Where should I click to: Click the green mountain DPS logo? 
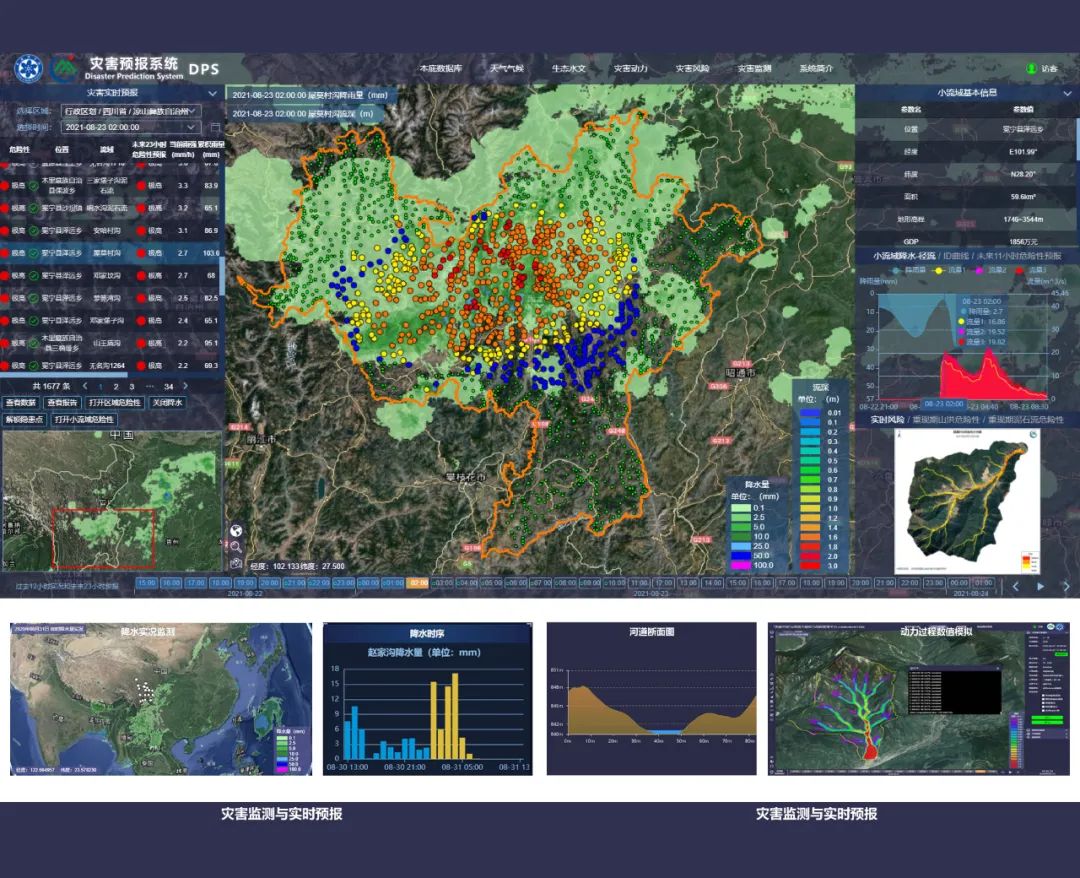(x=65, y=68)
